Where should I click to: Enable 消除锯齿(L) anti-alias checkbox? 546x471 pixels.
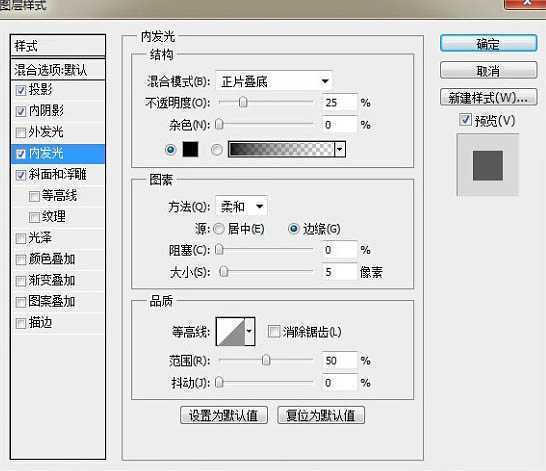coord(274,331)
